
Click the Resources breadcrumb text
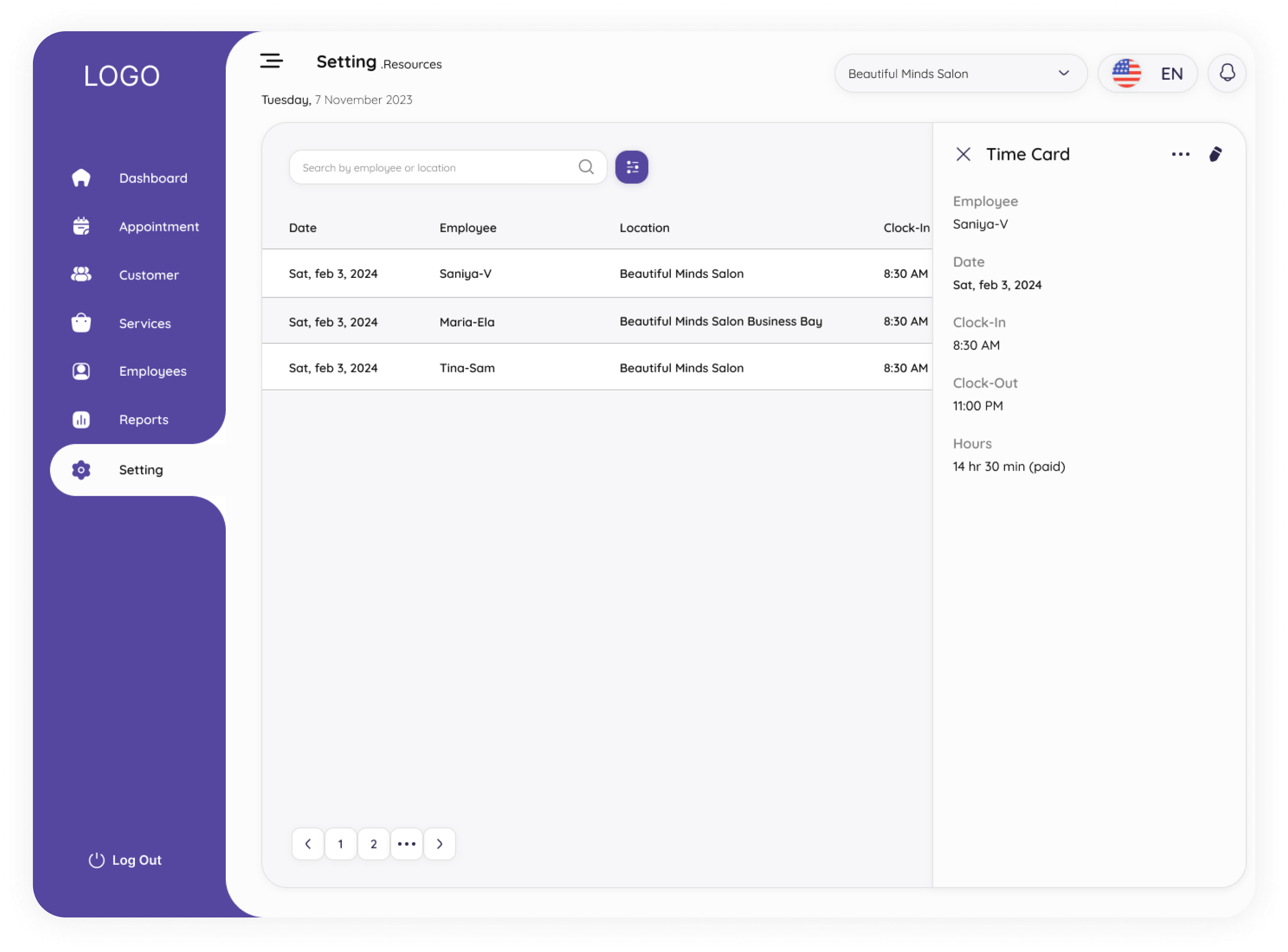[412, 64]
